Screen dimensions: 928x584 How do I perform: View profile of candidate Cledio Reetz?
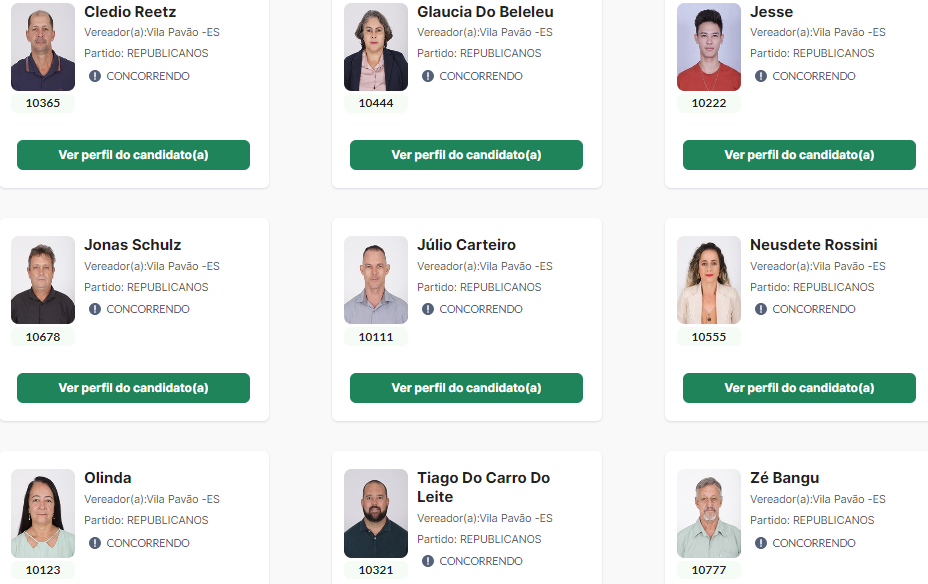point(133,155)
